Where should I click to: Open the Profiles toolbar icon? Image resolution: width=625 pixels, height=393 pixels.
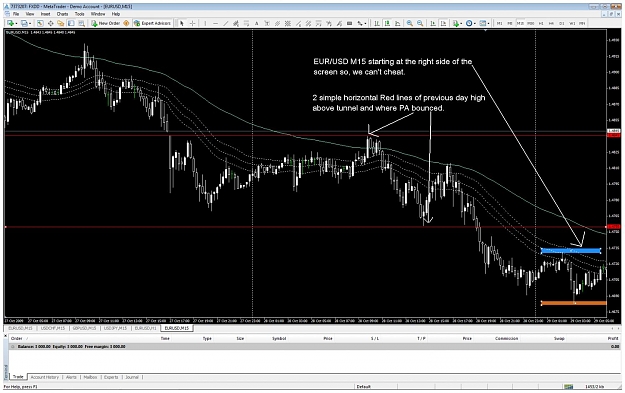(24, 23)
